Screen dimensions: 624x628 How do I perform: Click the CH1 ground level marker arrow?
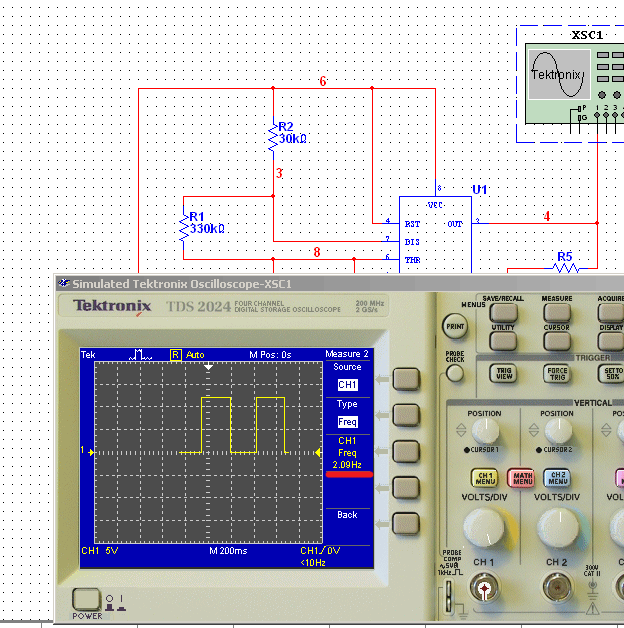91,453
